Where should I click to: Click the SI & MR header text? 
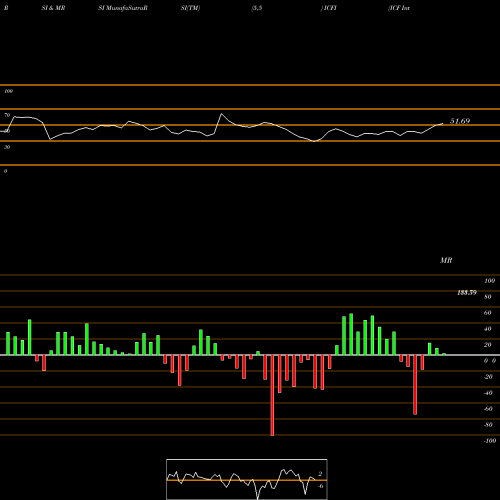click(53, 8)
